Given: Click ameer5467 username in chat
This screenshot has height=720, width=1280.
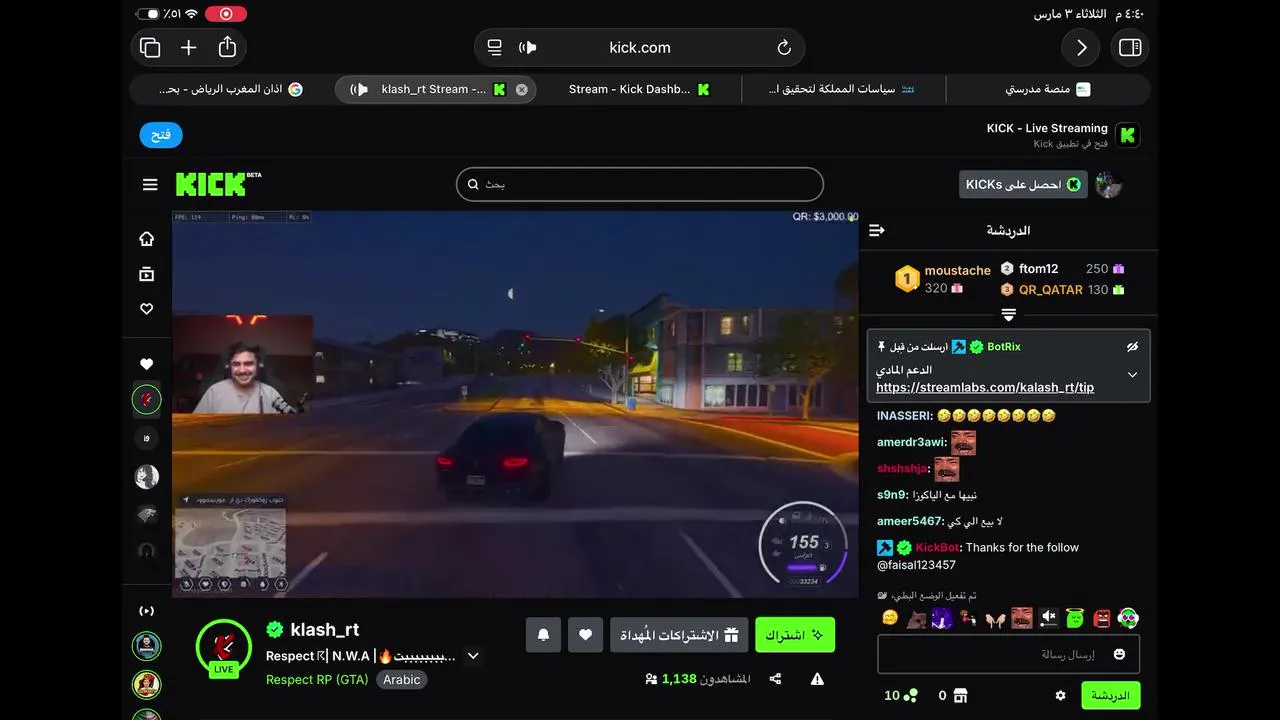Looking at the screenshot, I should click(x=910, y=521).
